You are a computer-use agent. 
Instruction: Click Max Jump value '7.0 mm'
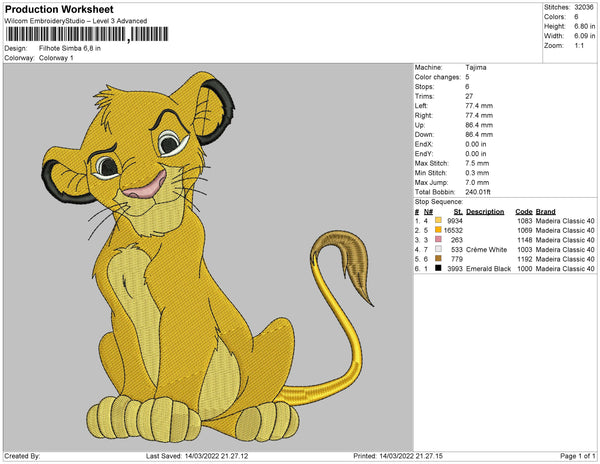coord(477,182)
